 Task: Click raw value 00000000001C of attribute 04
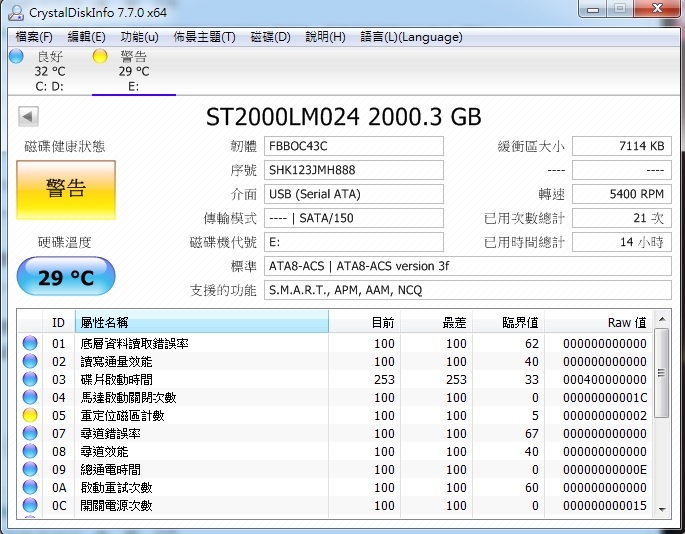pyautogui.click(x=605, y=398)
